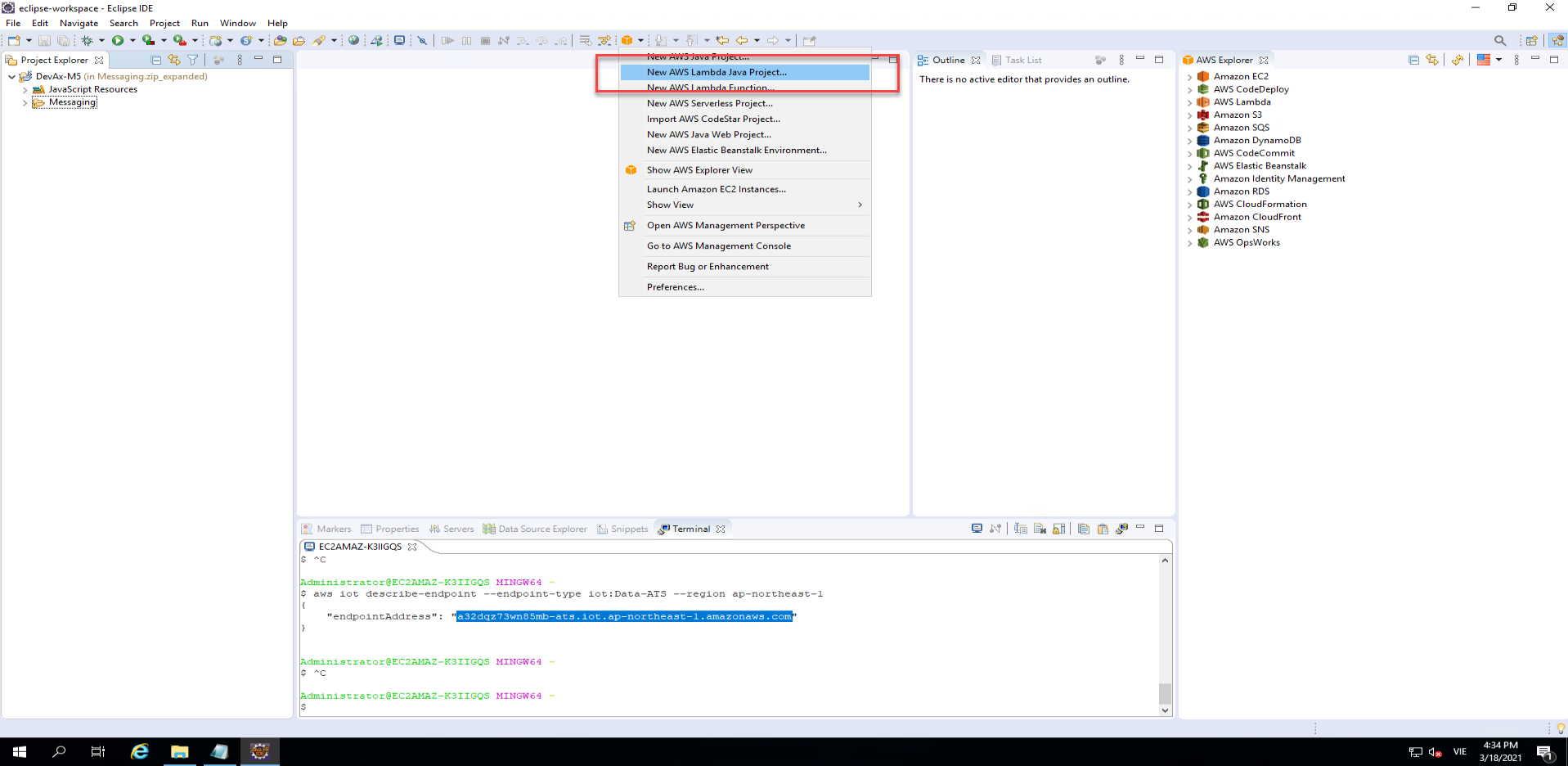Switch to the Snippets tab
Image resolution: width=1568 pixels, height=766 pixels.
[623, 529]
